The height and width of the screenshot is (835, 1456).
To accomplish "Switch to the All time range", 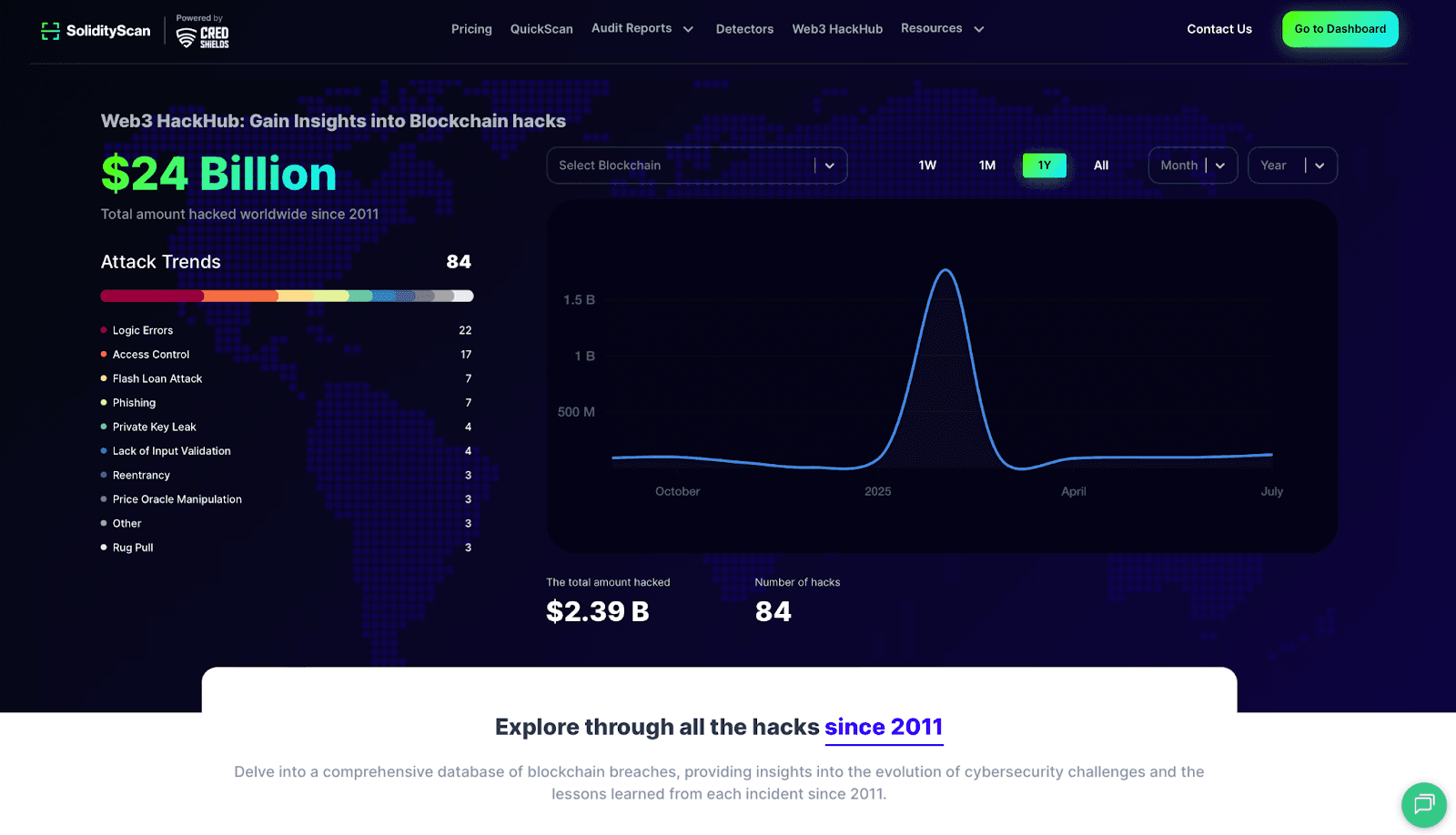I will pyautogui.click(x=1101, y=166).
